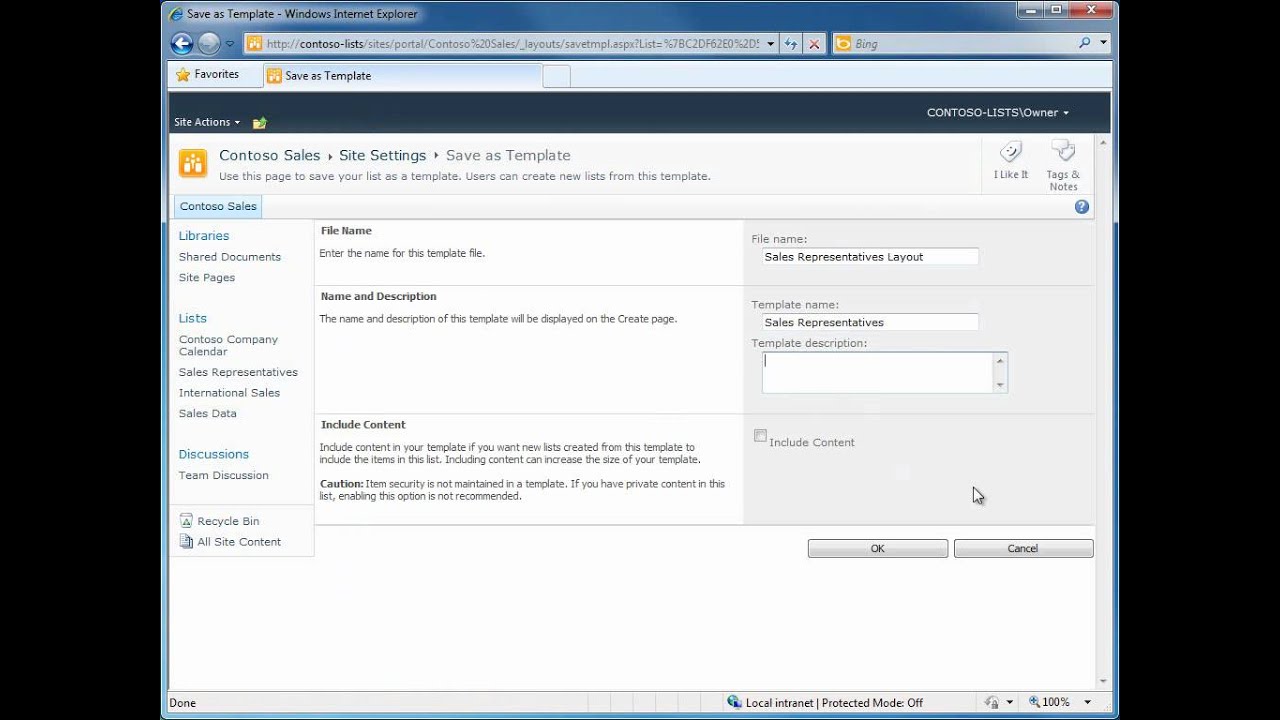Open the Libraries heading link
Image resolution: width=1280 pixels, height=720 pixels.
[x=204, y=236]
